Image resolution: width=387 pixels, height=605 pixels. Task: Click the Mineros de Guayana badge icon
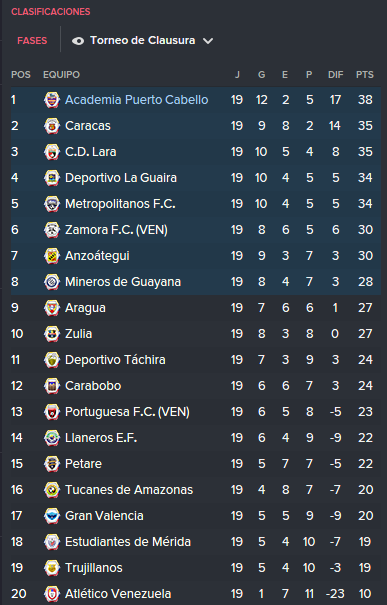[52, 282]
